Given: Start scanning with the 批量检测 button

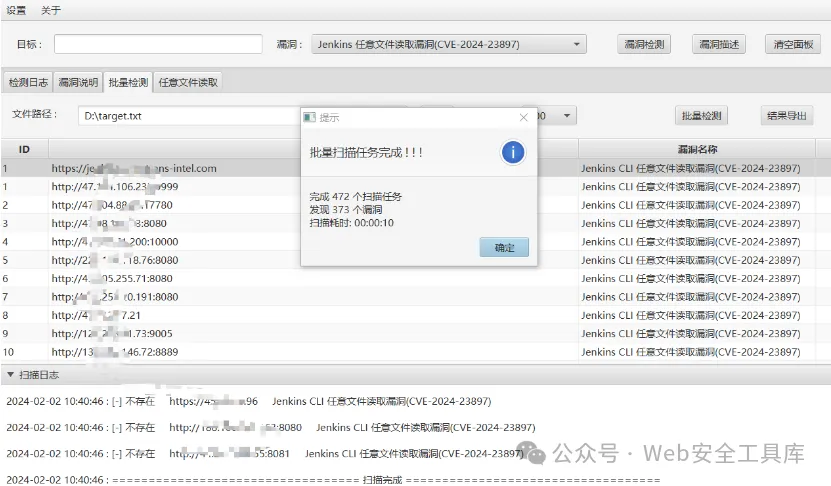Looking at the screenshot, I should (x=701, y=116).
